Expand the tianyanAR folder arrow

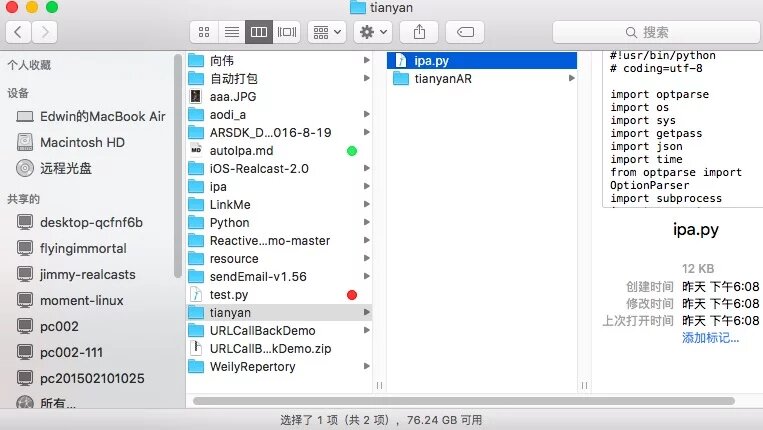click(572, 78)
